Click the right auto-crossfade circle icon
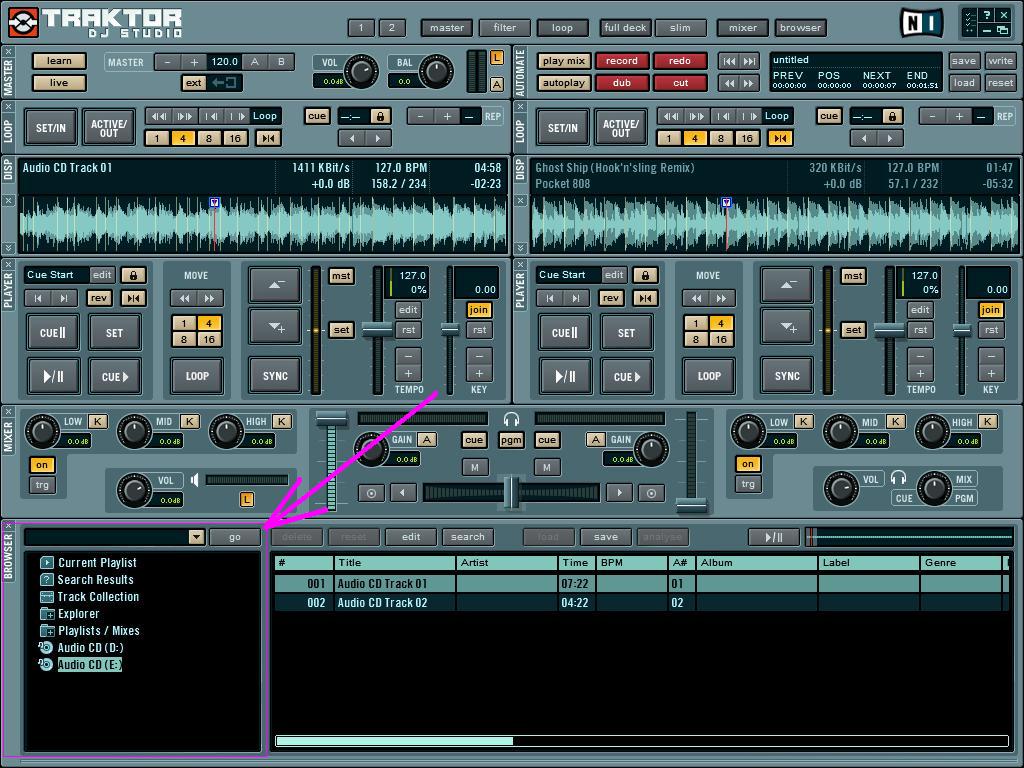This screenshot has height=768, width=1024. click(x=651, y=493)
